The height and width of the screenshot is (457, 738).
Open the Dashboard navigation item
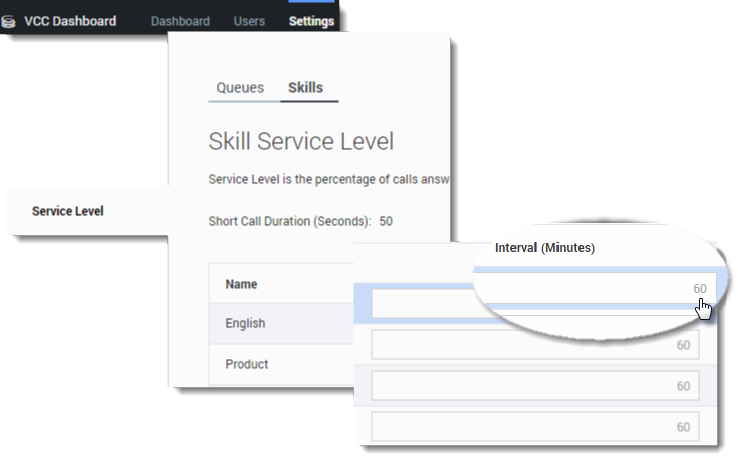(x=180, y=21)
